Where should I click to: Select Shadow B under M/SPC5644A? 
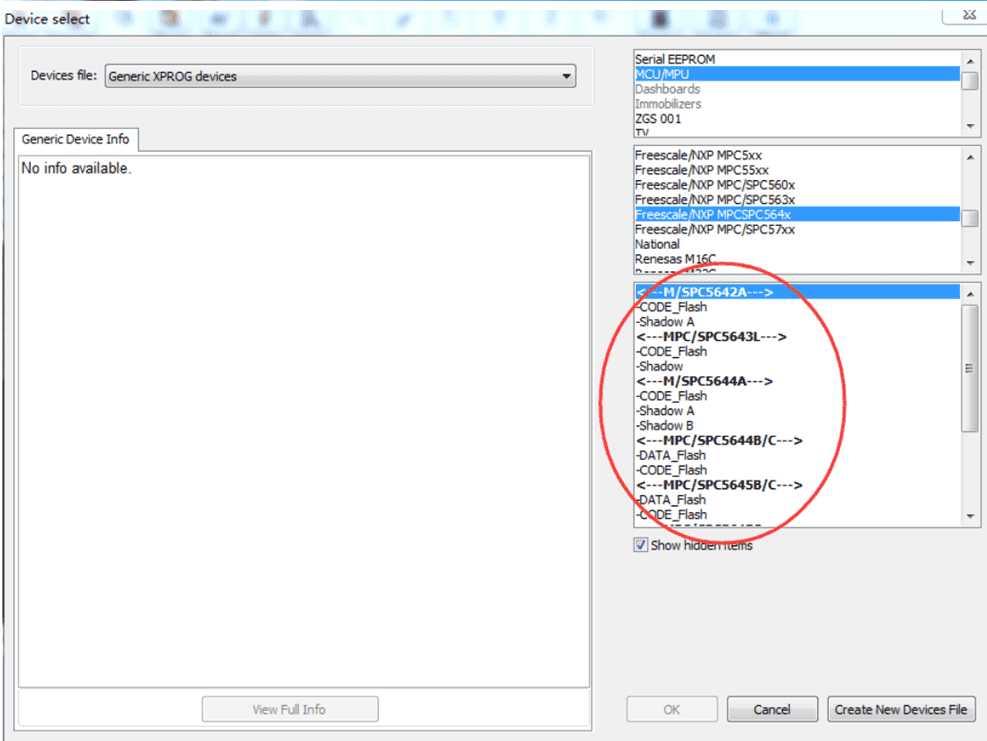pyautogui.click(x=797, y=426)
